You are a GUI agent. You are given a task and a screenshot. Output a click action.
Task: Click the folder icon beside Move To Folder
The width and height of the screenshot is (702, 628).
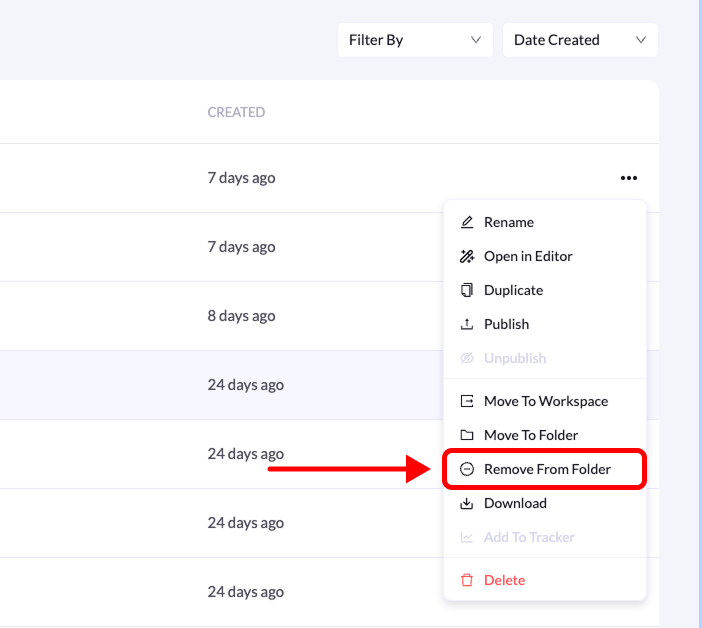pos(467,435)
